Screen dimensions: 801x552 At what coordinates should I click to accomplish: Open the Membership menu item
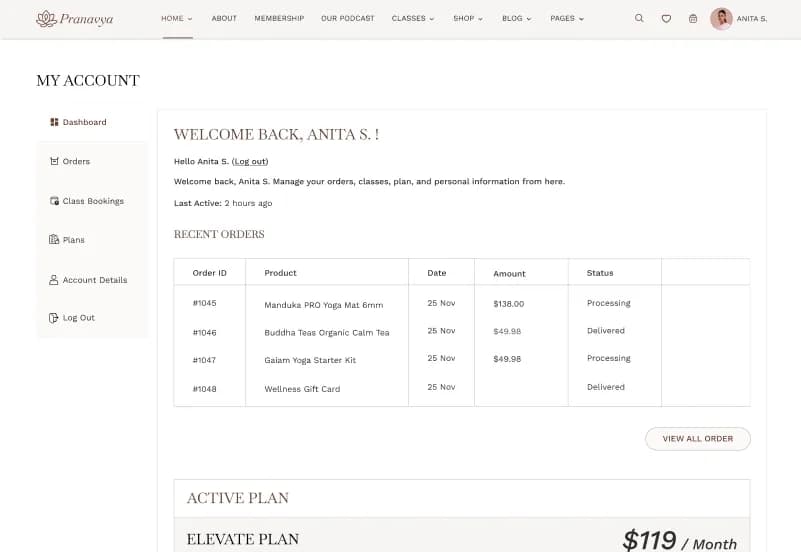279,18
